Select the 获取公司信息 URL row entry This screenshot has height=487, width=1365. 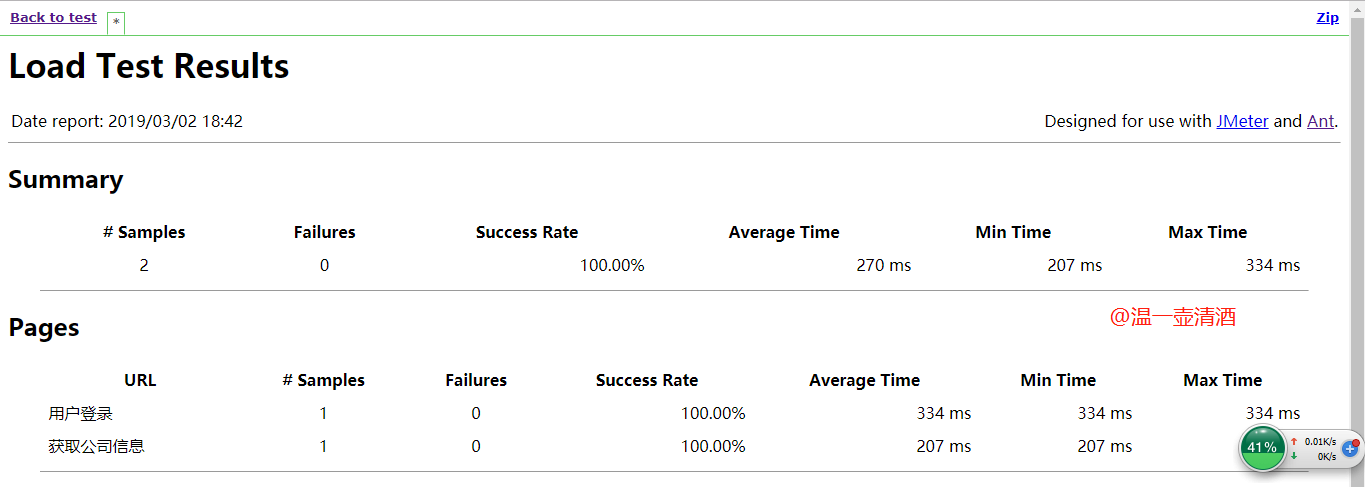pos(96,446)
